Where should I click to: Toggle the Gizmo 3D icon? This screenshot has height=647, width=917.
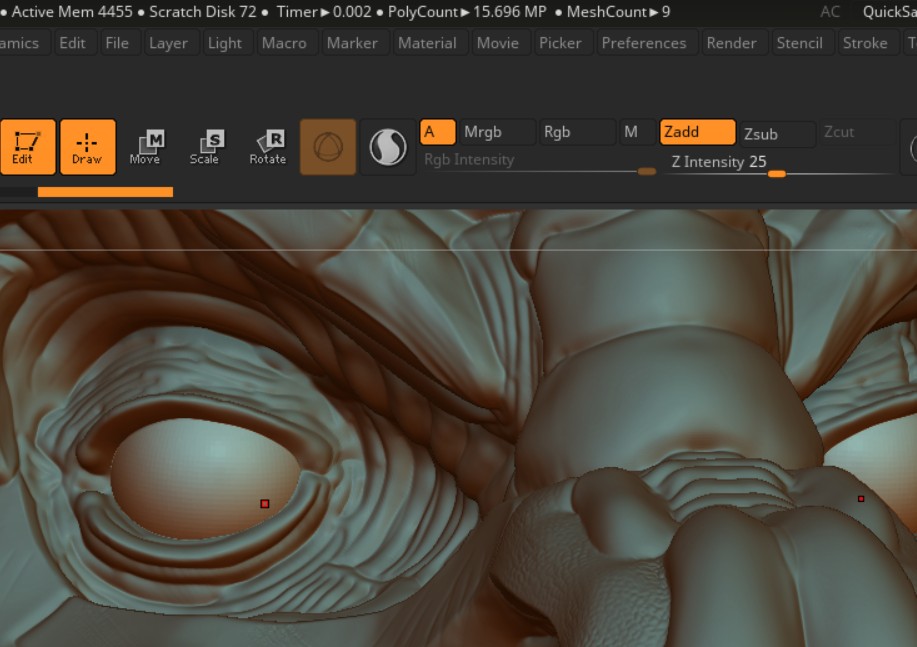(x=328, y=147)
